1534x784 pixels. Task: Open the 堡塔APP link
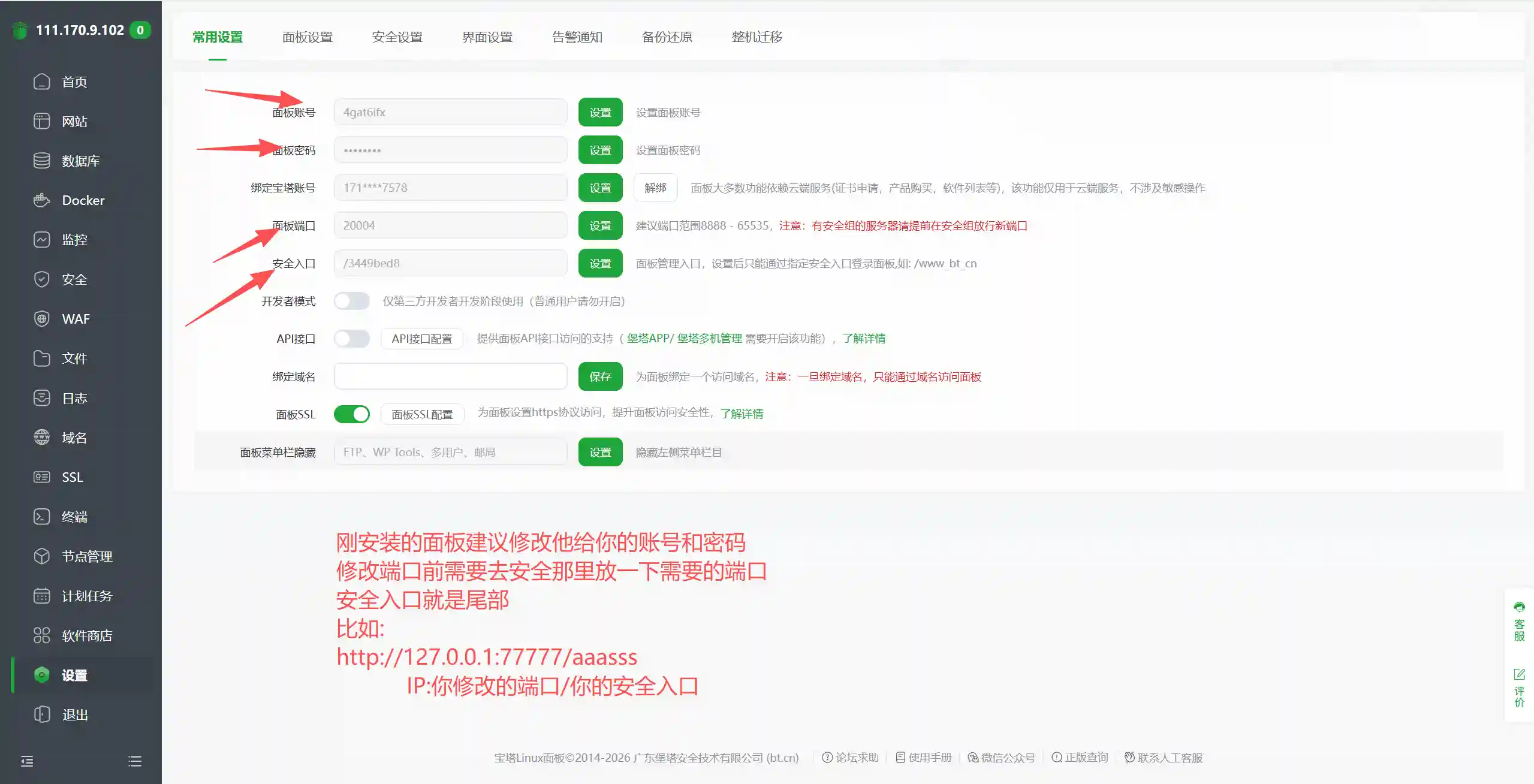pyautogui.click(x=650, y=339)
